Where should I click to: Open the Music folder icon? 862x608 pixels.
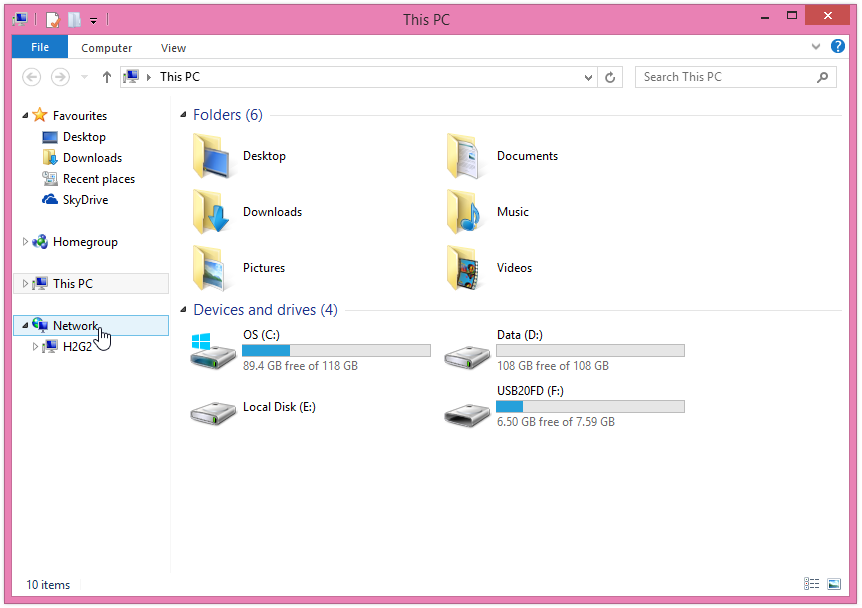pyautogui.click(x=467, y=212)
